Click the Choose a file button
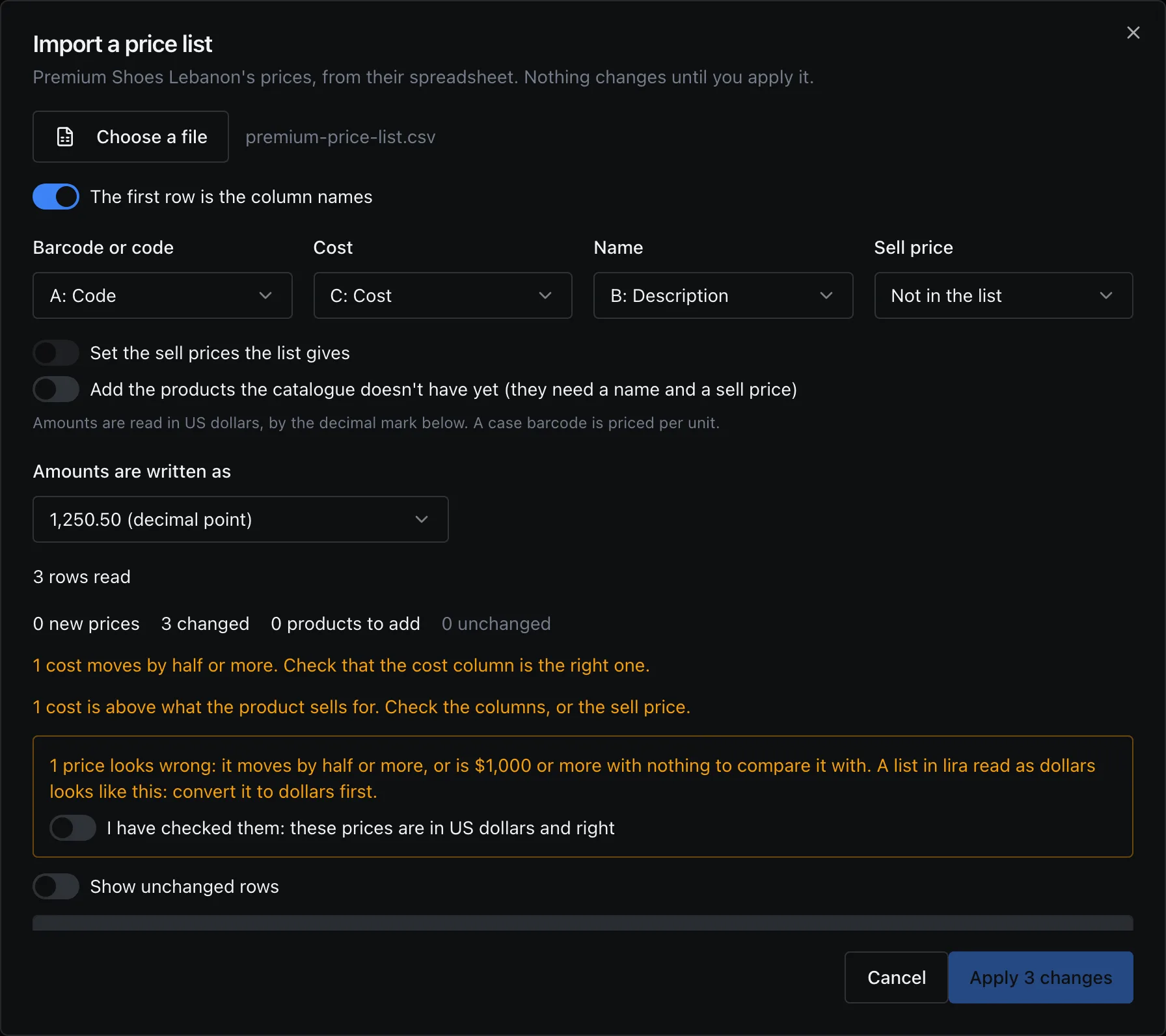The image size is (1166, 1036). pos(131,137)
